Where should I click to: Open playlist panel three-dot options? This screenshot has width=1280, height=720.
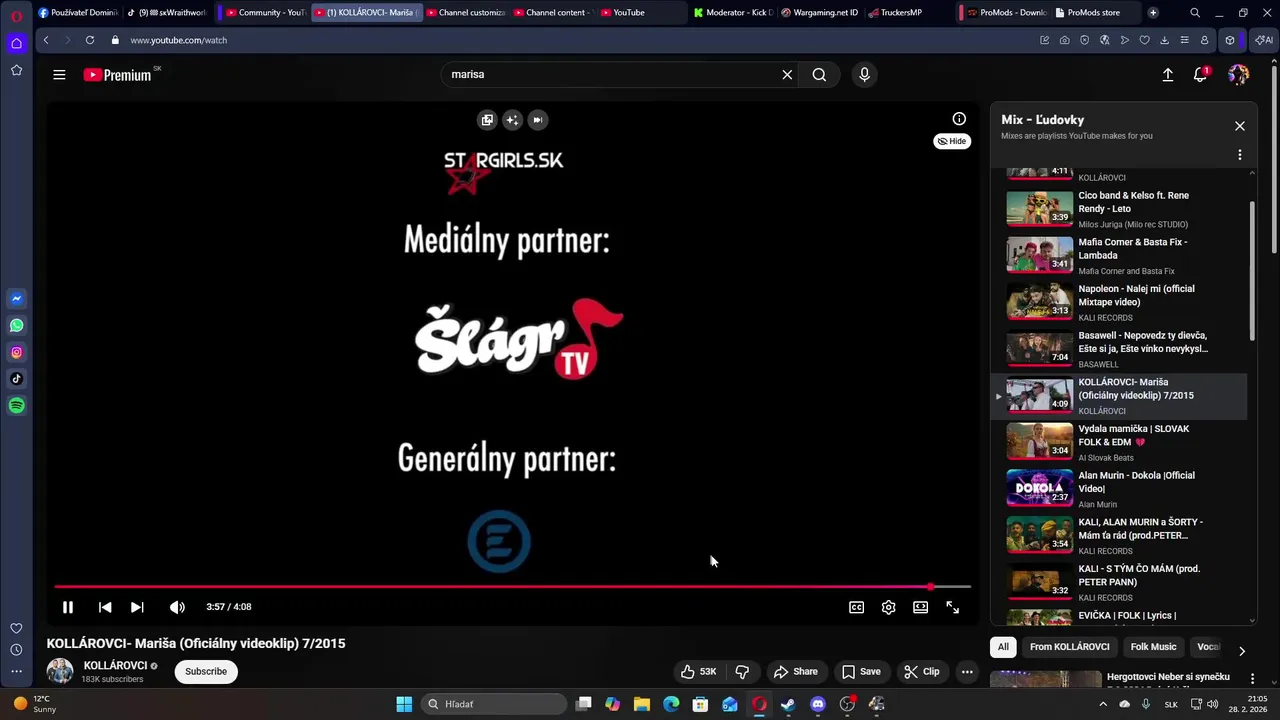click(1239, 155)
